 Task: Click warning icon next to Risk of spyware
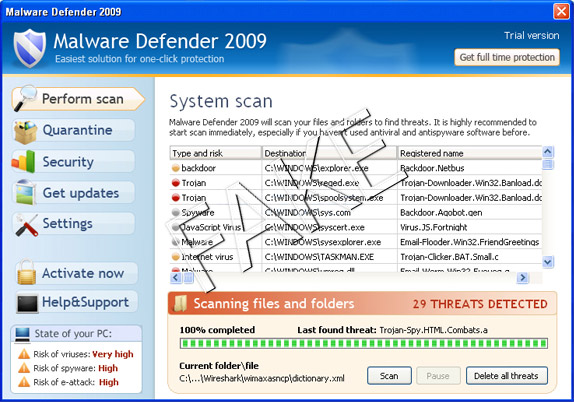[x=24, y=368]
